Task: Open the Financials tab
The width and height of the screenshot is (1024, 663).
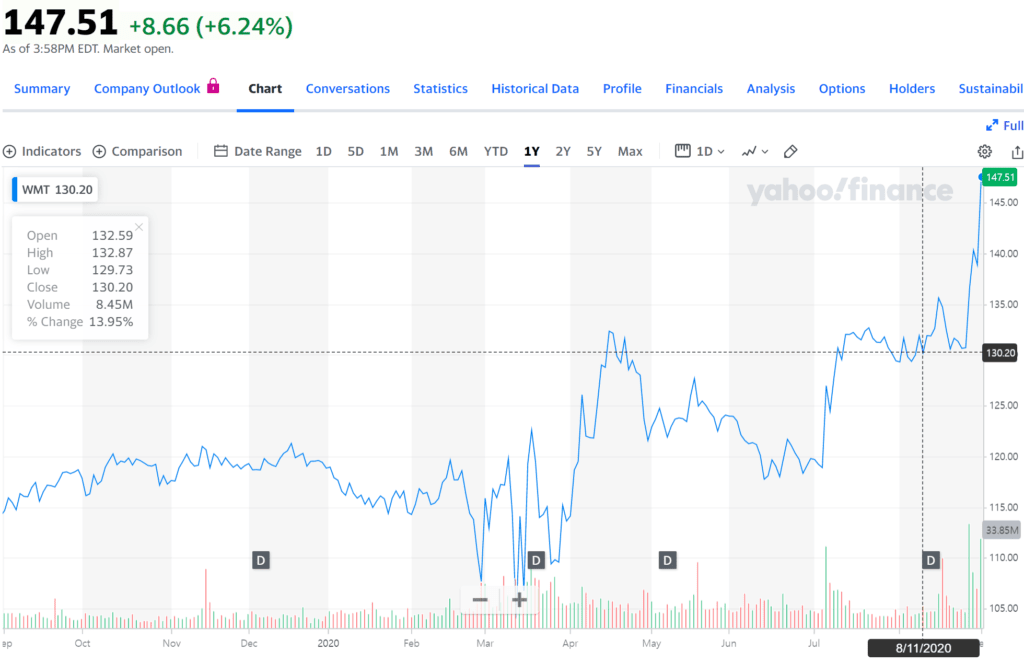Action: click(x=694, y=88)
